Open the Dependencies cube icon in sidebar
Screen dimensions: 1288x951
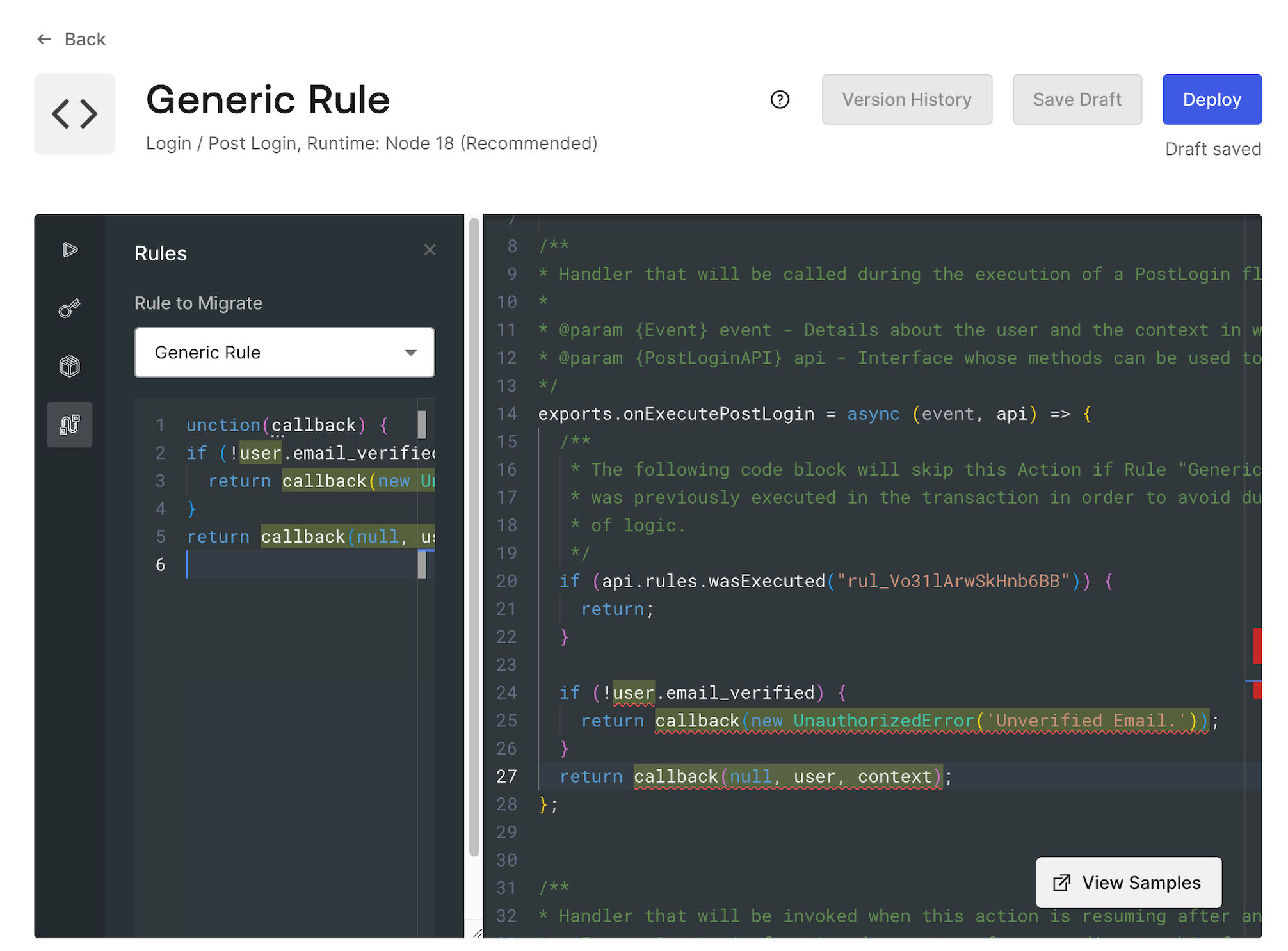(x=70, y=366)
